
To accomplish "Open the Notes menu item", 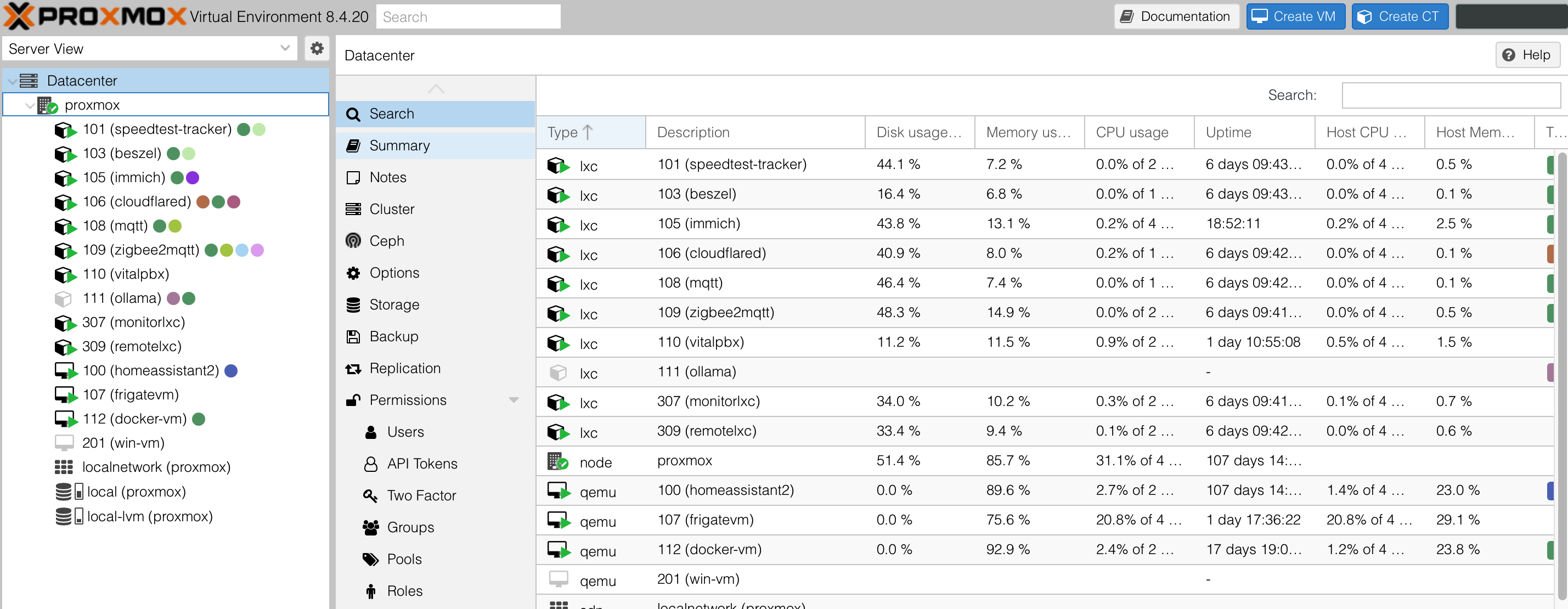I will pos(436,177).
